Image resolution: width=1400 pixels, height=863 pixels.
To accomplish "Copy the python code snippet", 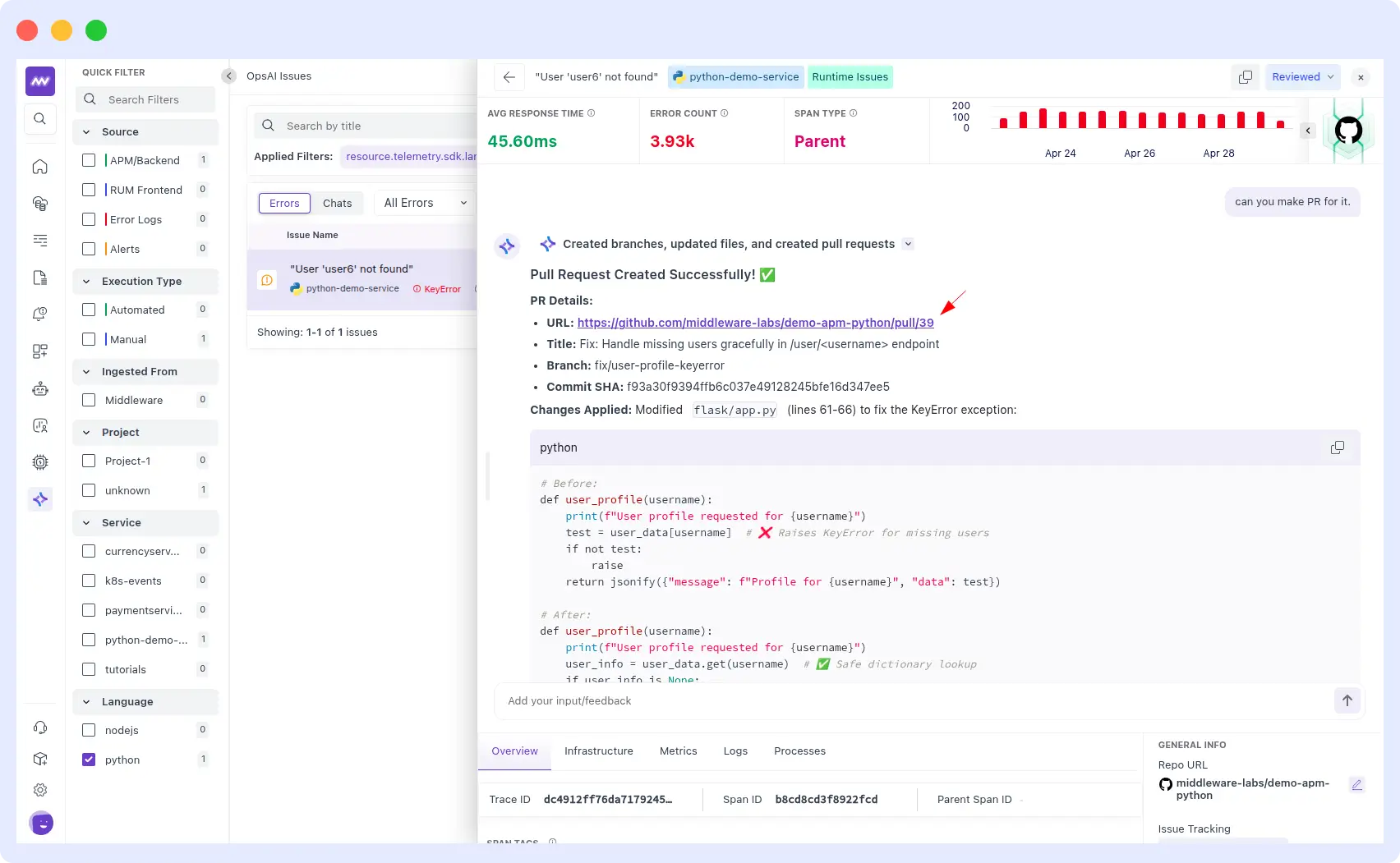I will pyautogui.click(x=1337, y=448).
